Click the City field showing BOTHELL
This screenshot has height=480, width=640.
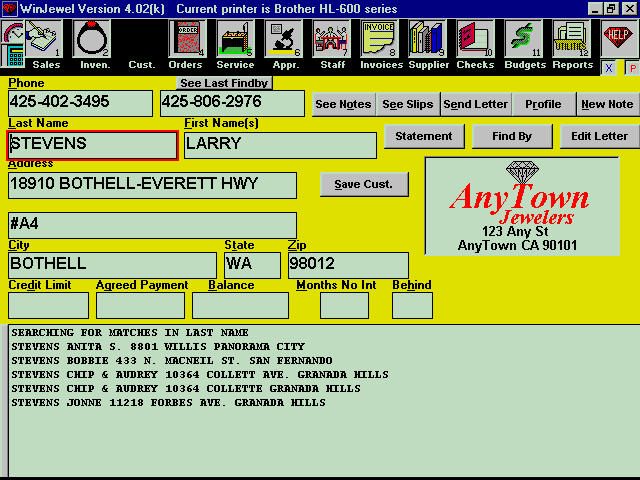(x=112, y=265)
